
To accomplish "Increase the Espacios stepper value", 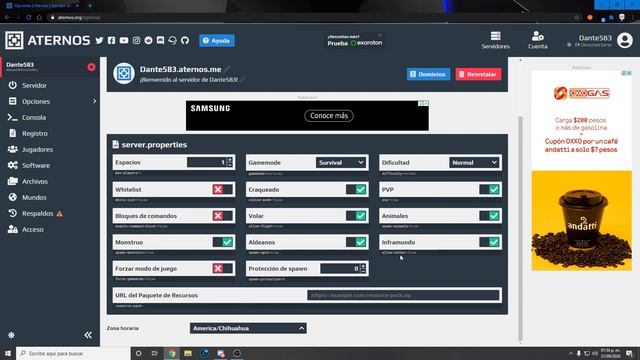I will pos(229,160).
